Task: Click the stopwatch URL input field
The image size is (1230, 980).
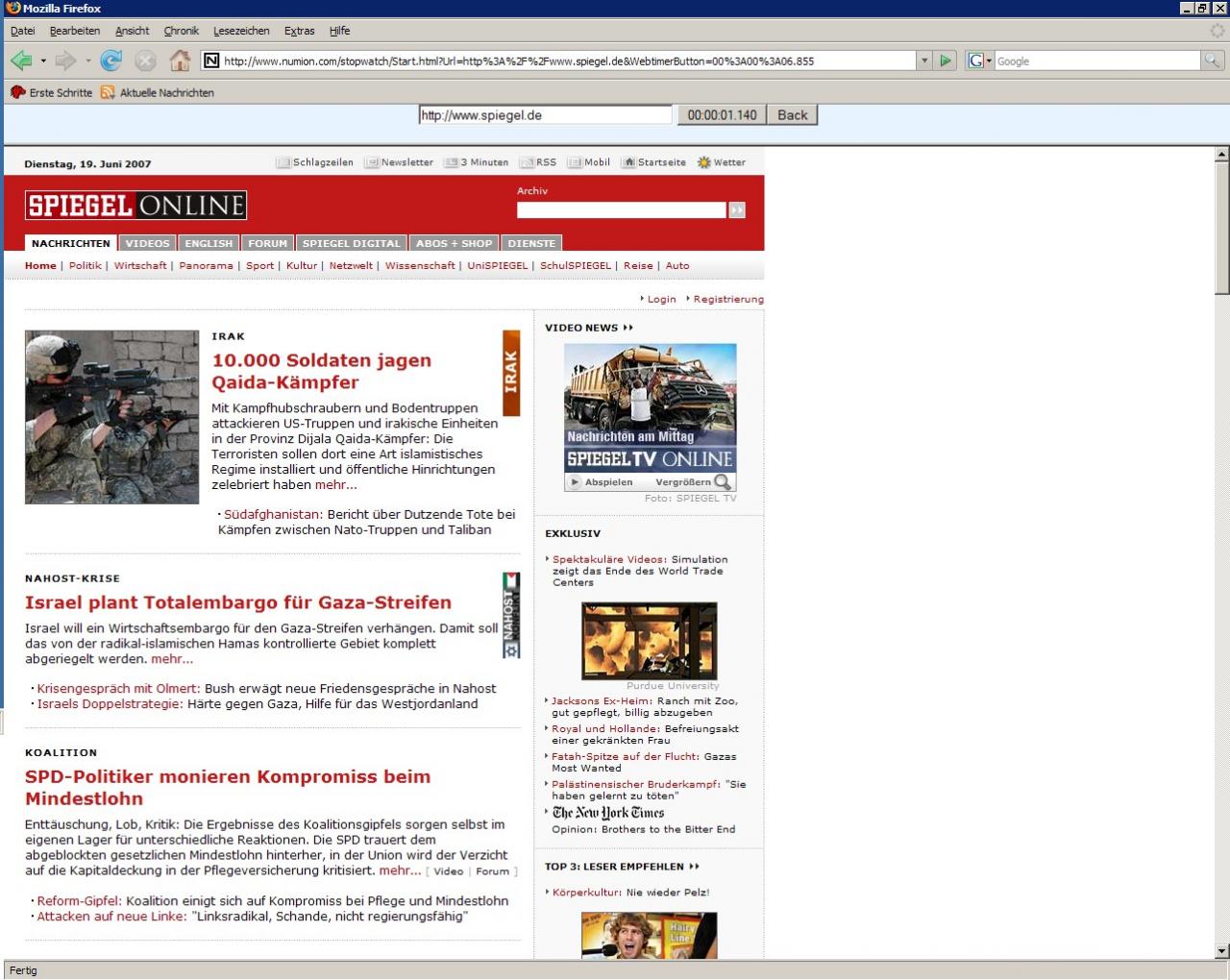Action: [x=546, y=115]
